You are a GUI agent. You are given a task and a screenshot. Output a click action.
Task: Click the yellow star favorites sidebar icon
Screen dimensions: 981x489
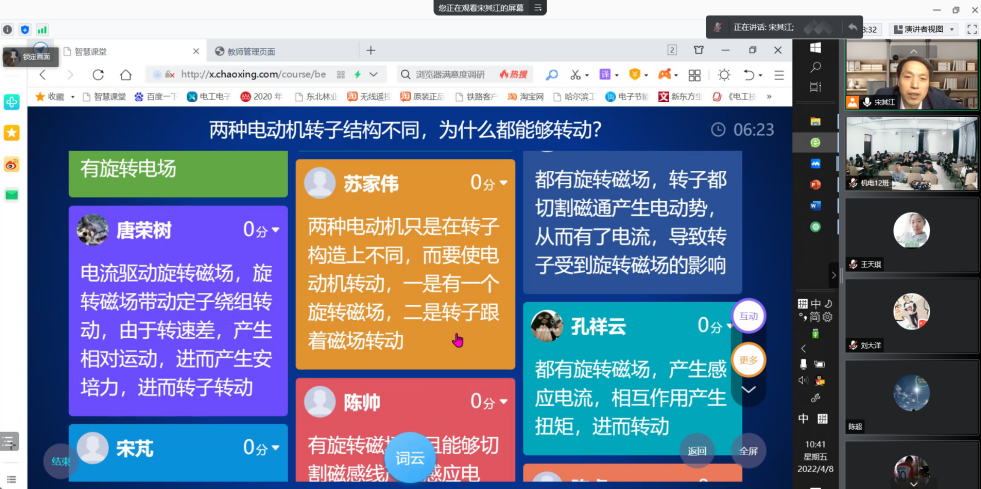click(12, 133)
